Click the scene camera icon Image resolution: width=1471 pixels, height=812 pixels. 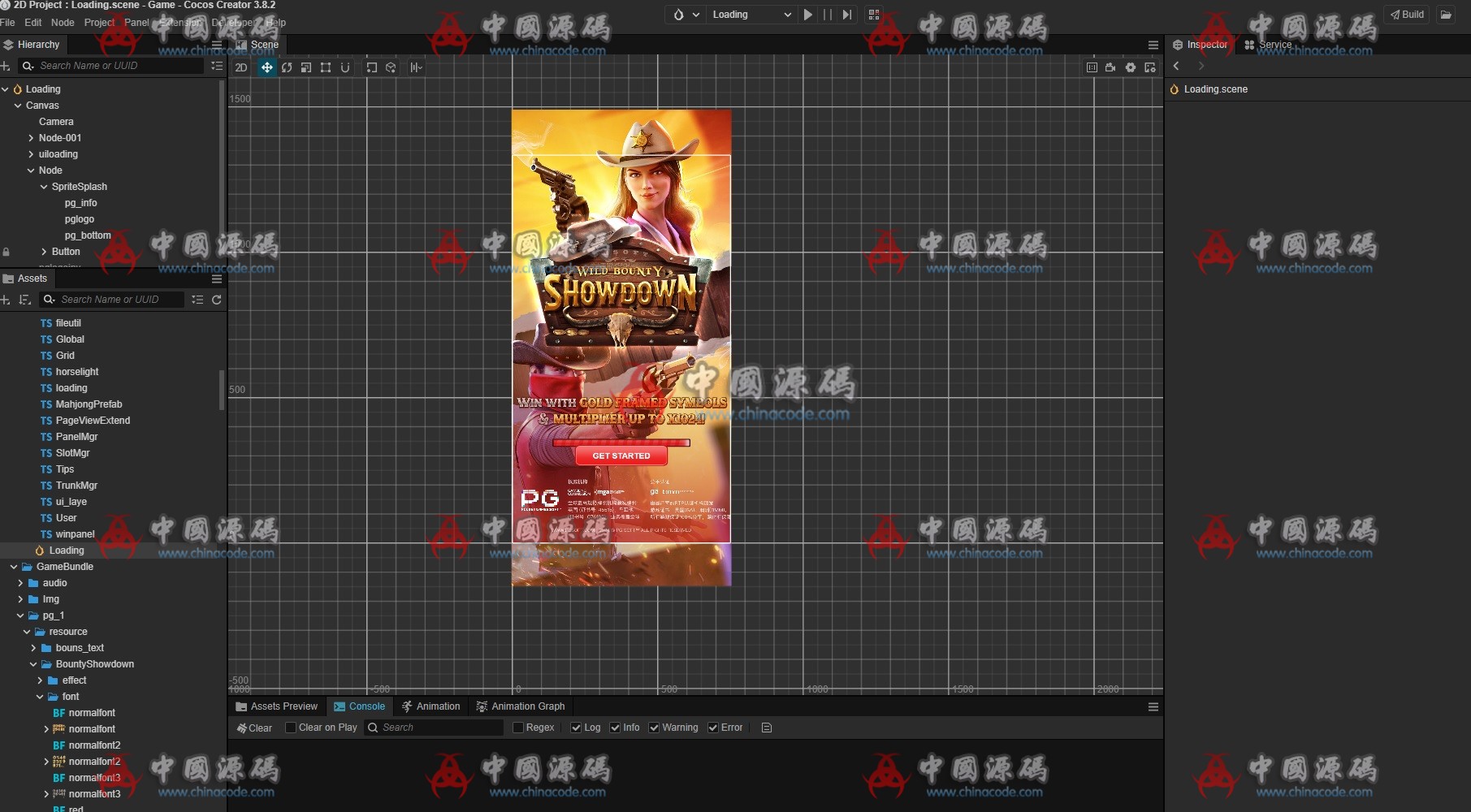point(1110,67)
